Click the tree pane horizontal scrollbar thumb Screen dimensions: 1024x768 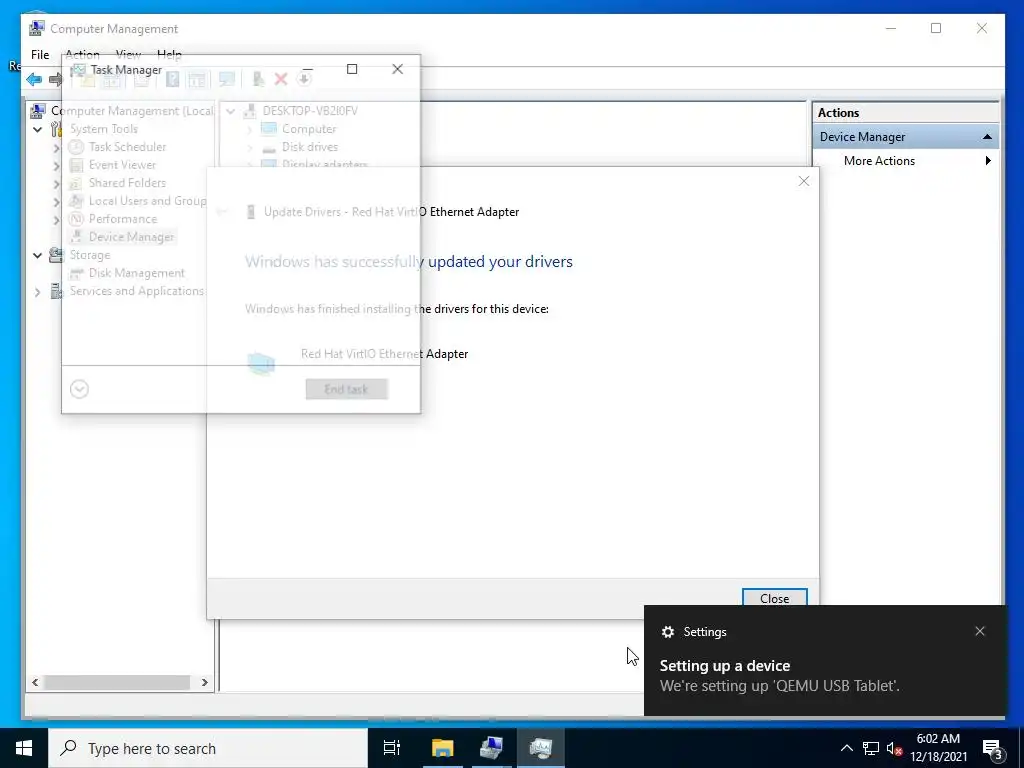point(117,682)
